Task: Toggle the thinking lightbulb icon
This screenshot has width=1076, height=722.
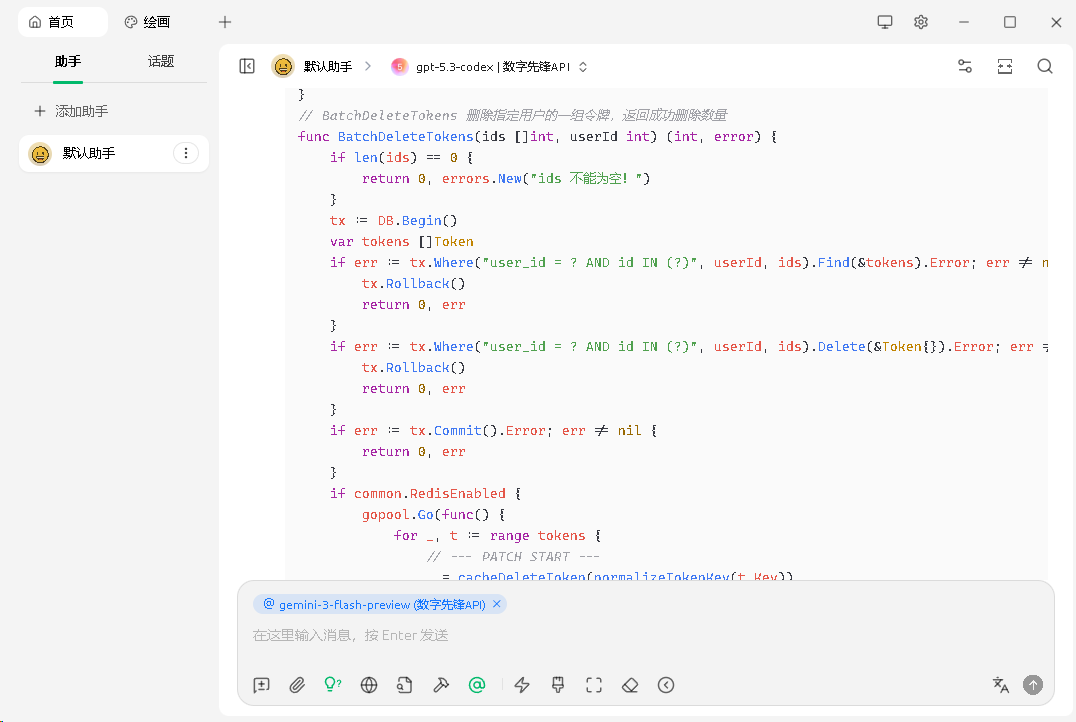Action: (x=333, y=685)
